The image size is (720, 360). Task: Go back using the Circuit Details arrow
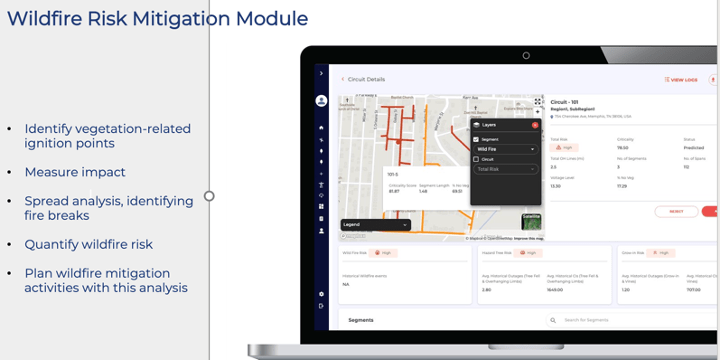click(x=343, y=79)
